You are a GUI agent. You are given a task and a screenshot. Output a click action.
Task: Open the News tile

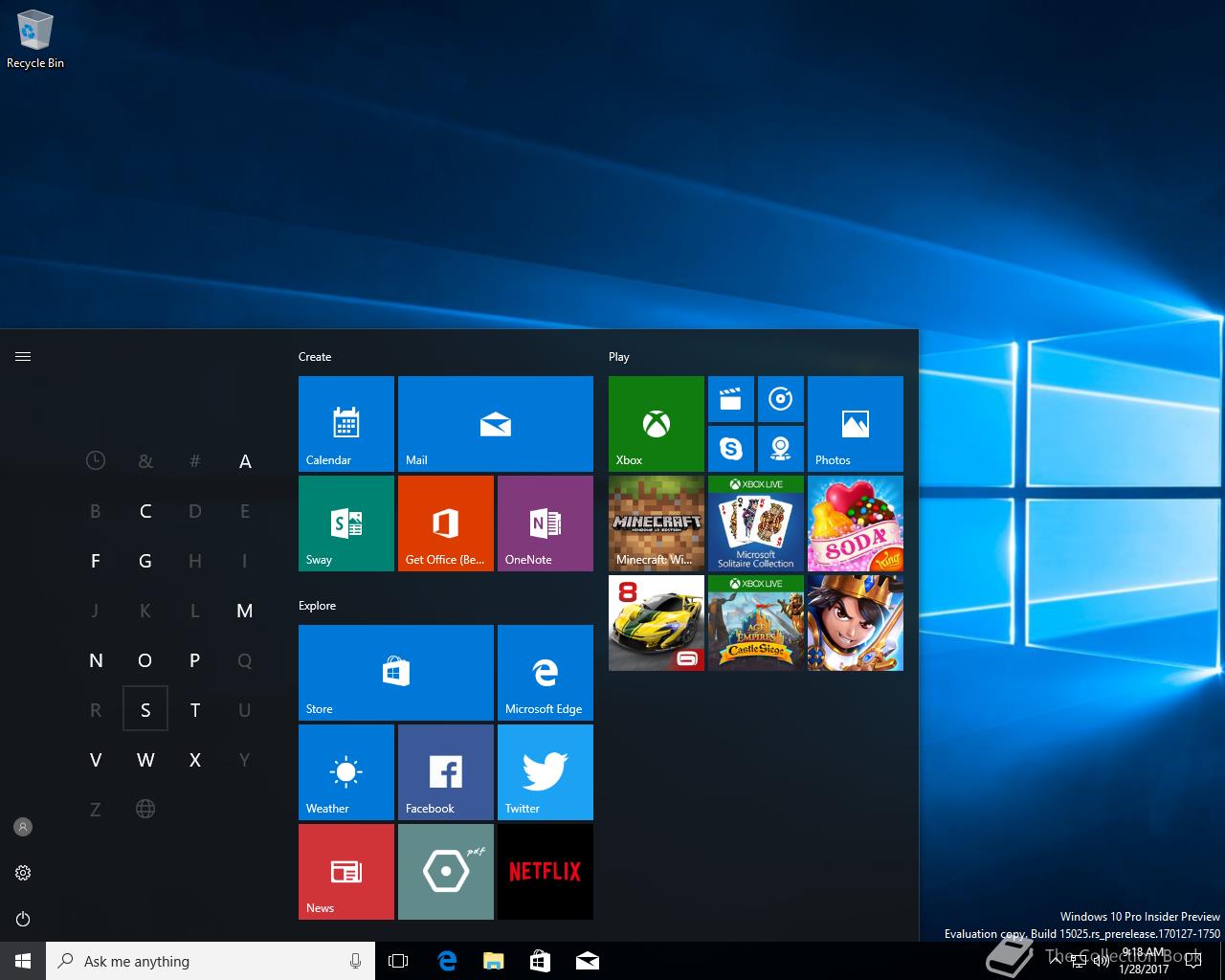[346, 872]
